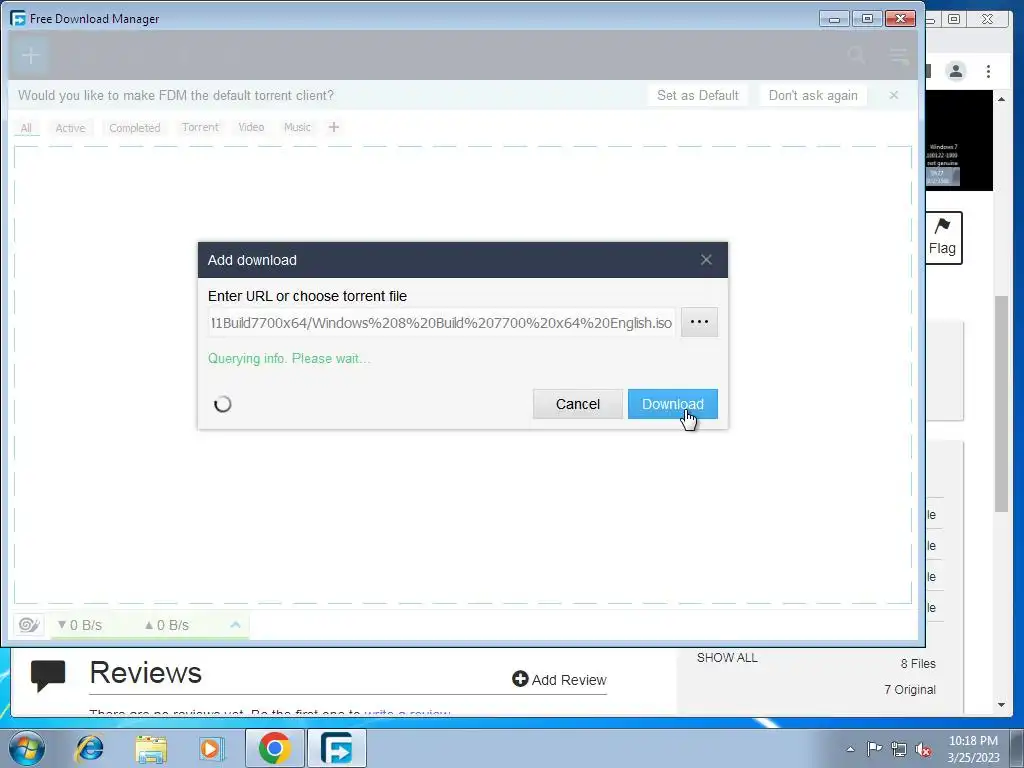Click the plus add download icon in FDM toolbar
This screenshot has height=768, width=1024.
(x=30, y=56)
